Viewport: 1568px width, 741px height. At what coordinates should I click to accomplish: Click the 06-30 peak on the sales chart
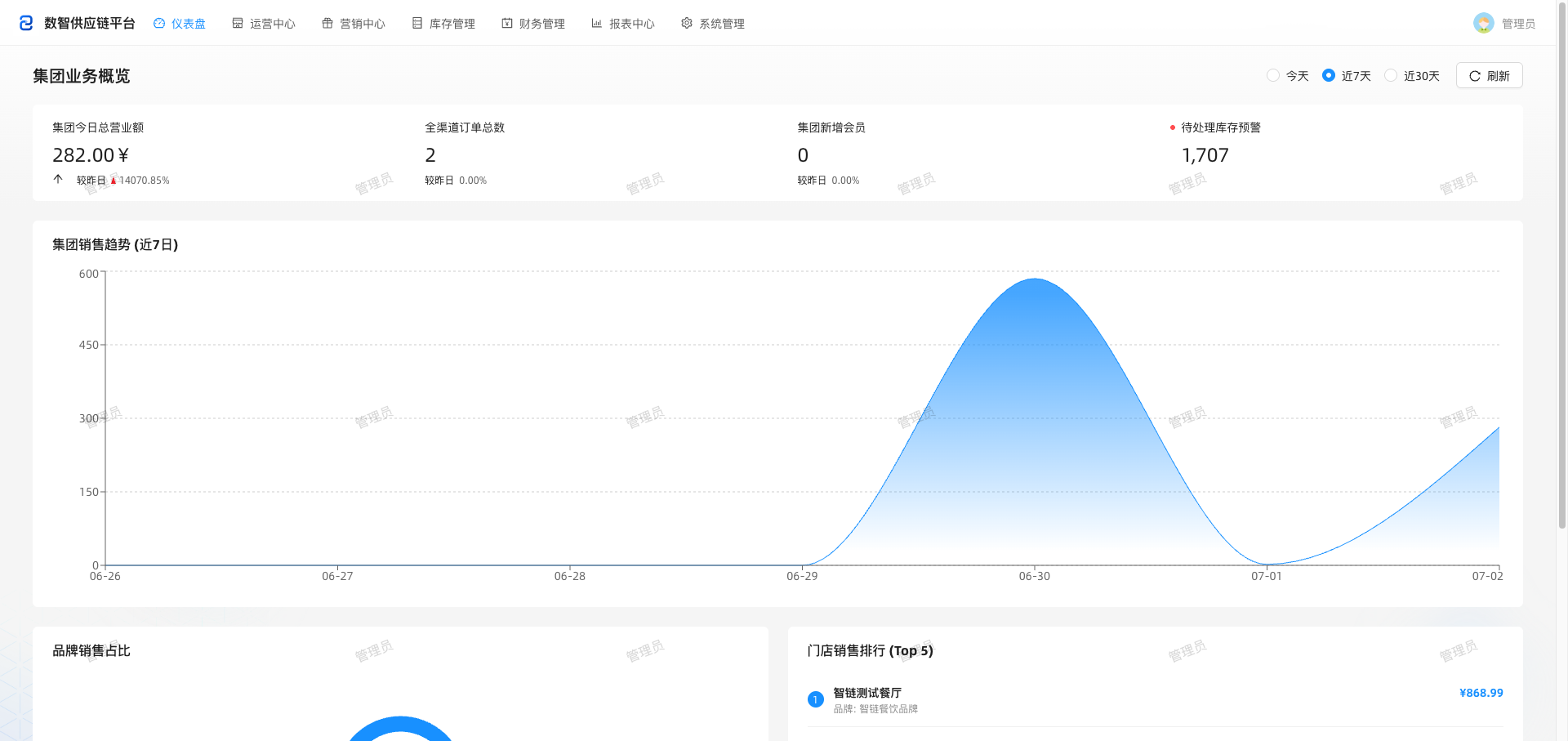(x=1035, y=279)
